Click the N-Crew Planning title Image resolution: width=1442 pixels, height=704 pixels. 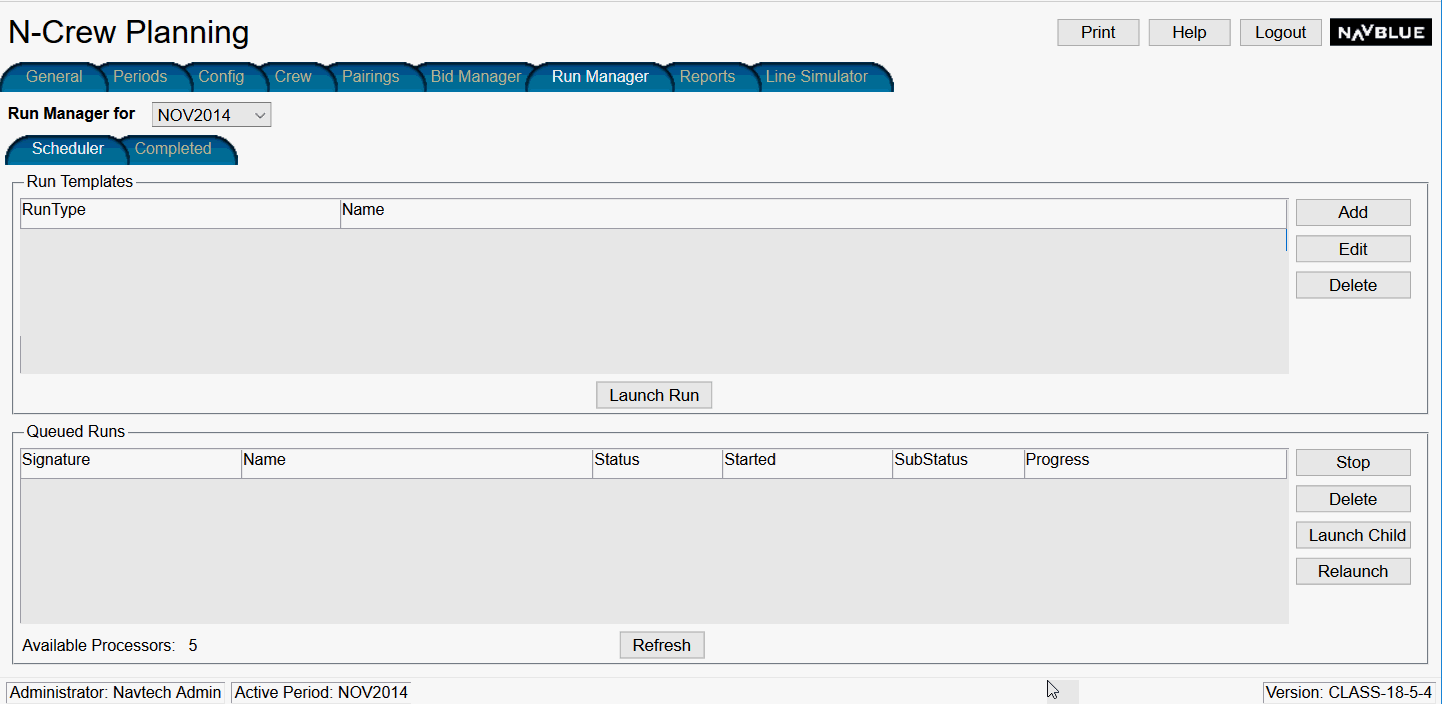coord(129,32)
